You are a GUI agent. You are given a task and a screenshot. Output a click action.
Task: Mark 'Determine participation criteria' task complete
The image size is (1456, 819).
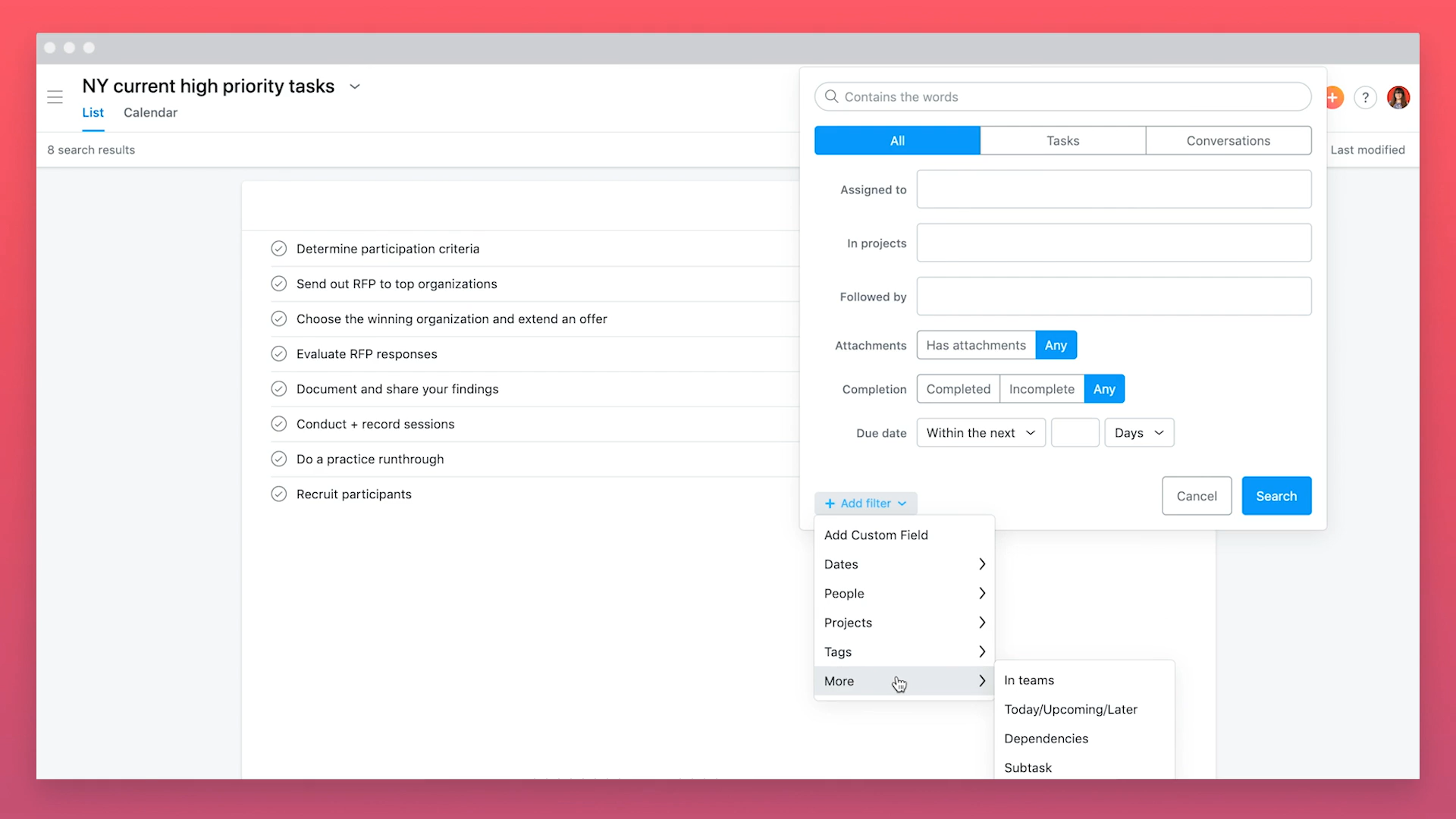[279, 249]
